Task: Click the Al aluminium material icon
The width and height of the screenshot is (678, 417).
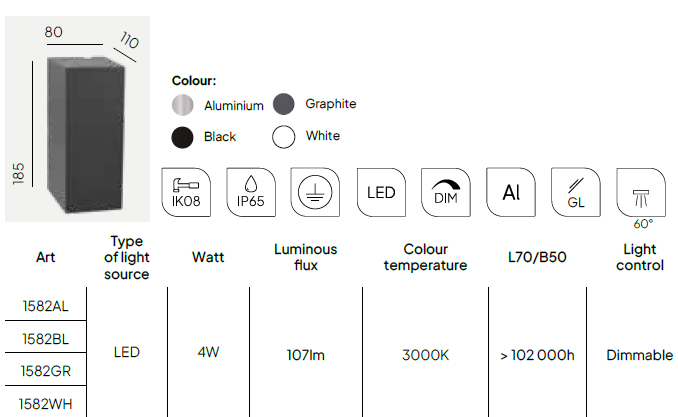Action: [511, 192]
